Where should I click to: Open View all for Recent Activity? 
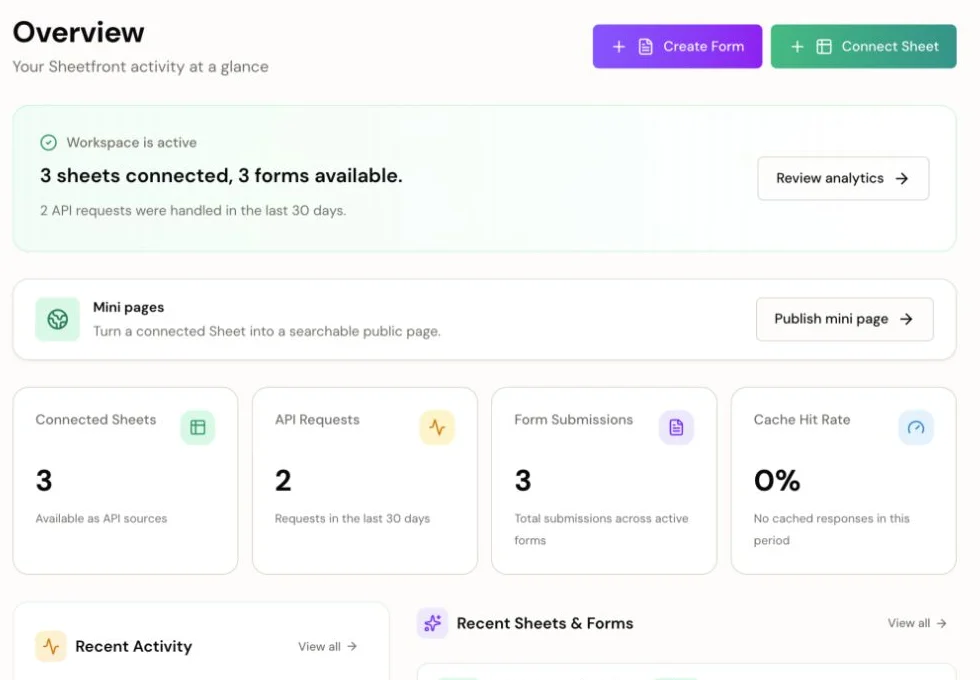coord(328,646)
